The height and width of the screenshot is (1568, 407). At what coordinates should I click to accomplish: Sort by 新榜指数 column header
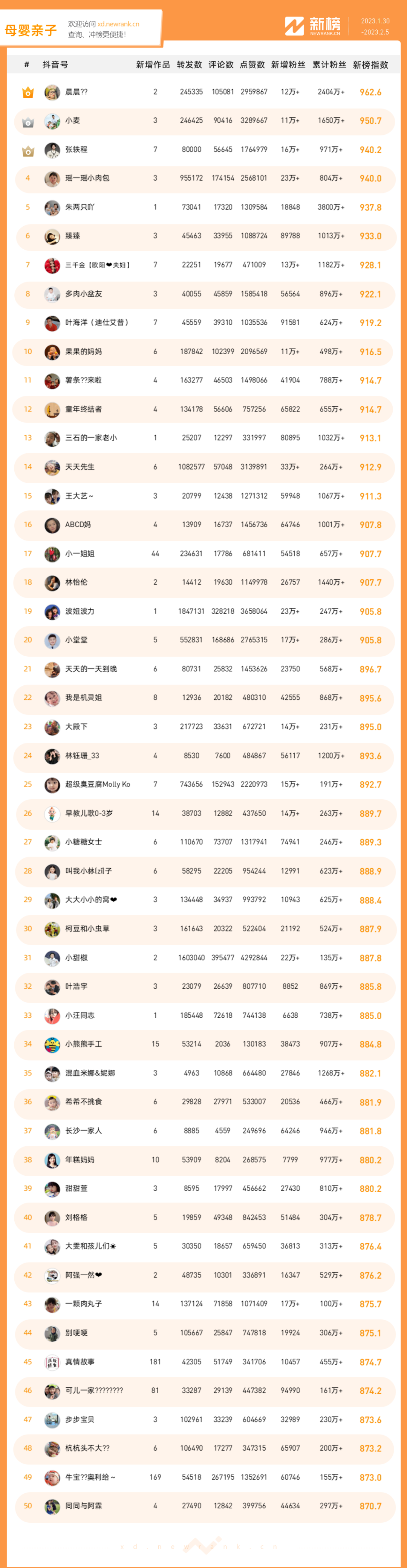tap(370, 65)
